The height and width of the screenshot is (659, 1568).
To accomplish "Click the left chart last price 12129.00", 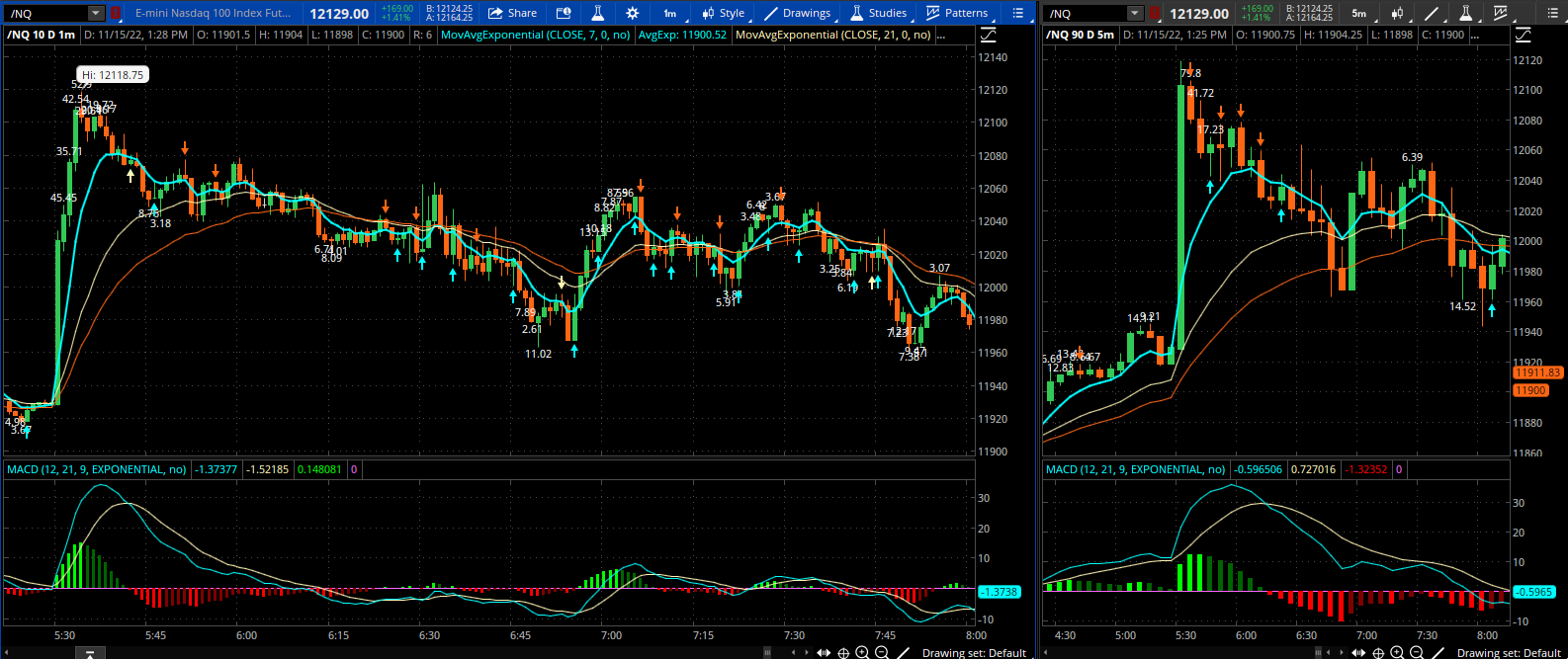I will [x=339, y=14].
